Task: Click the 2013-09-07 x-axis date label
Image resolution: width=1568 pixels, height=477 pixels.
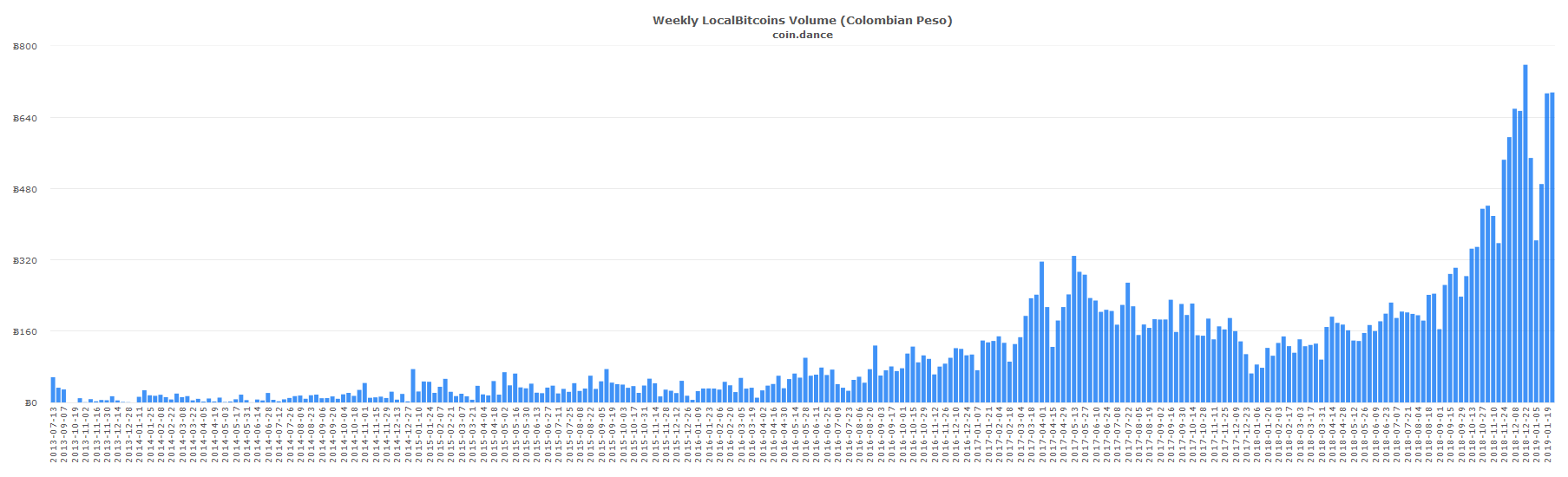Action: coord(63,435)
